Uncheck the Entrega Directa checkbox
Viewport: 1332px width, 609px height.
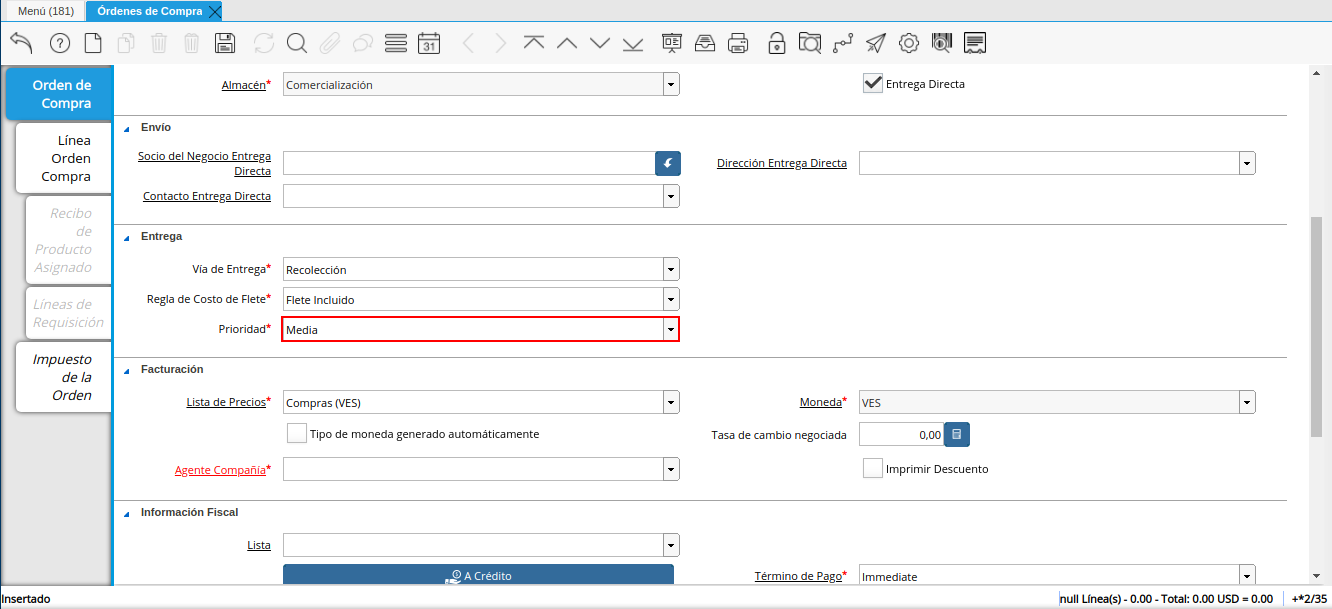872,84
